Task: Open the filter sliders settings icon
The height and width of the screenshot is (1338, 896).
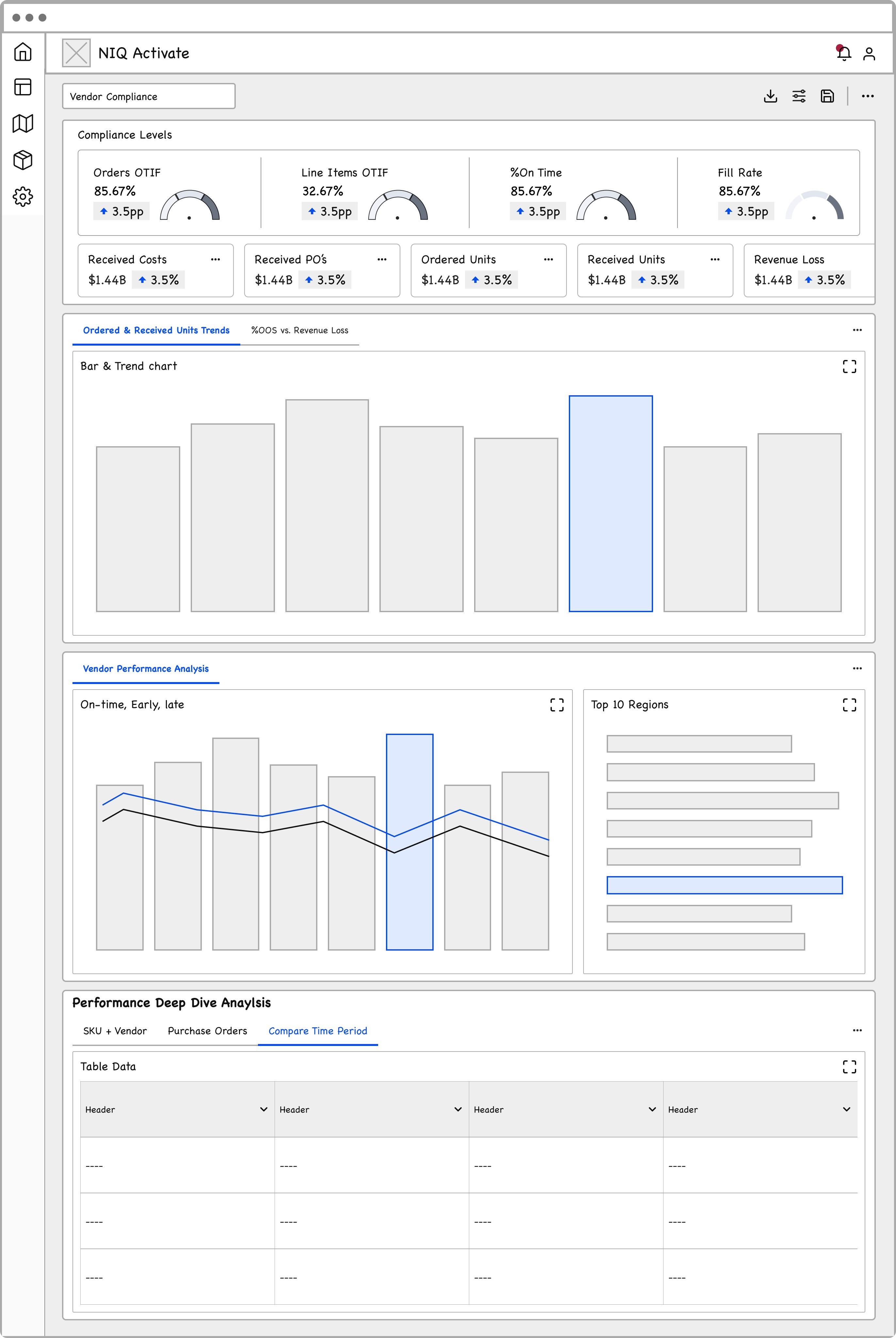Action: tap(798, 96)
